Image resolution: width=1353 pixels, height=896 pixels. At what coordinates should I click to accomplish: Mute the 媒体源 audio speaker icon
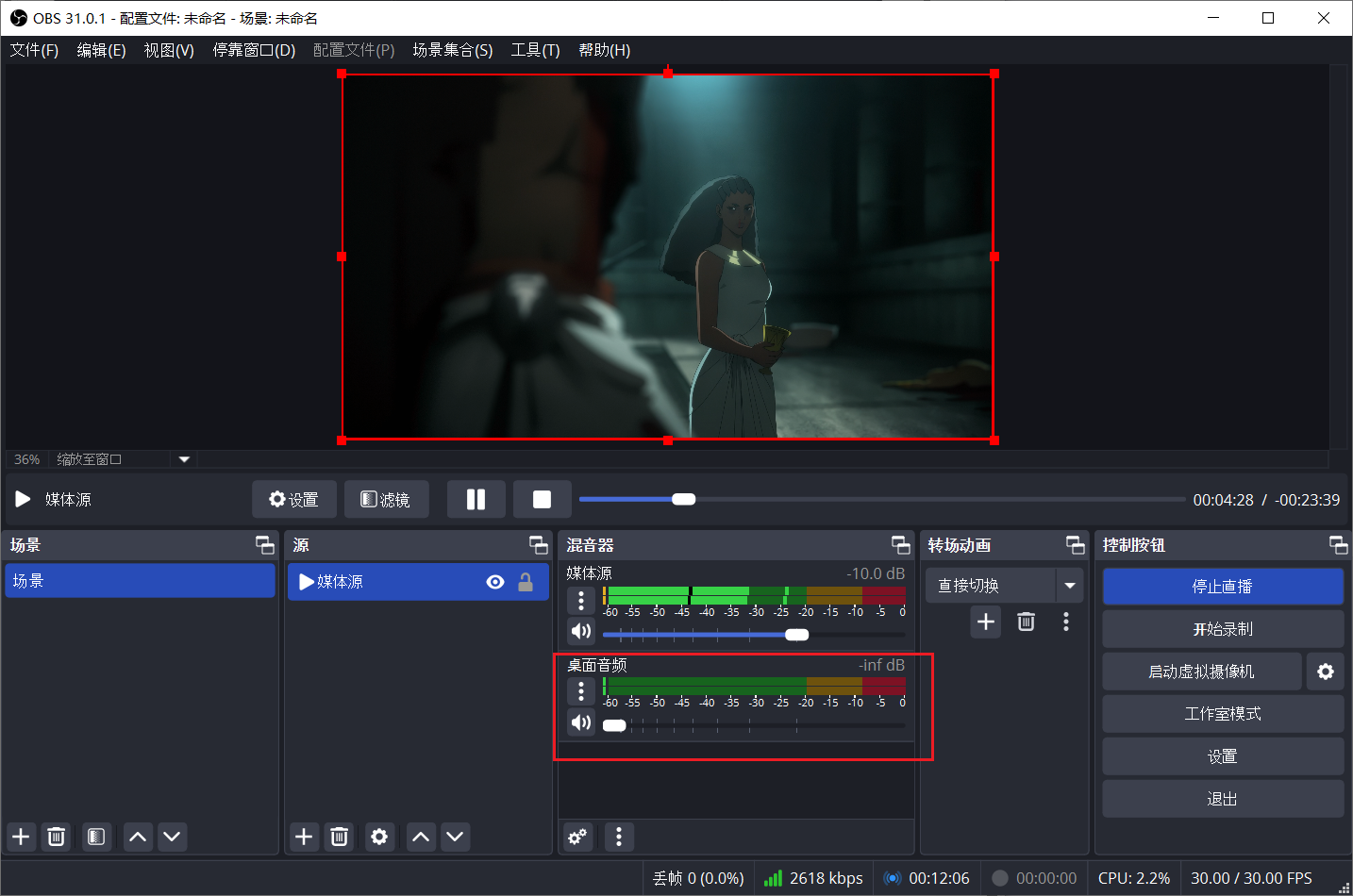tap(581, 631)
